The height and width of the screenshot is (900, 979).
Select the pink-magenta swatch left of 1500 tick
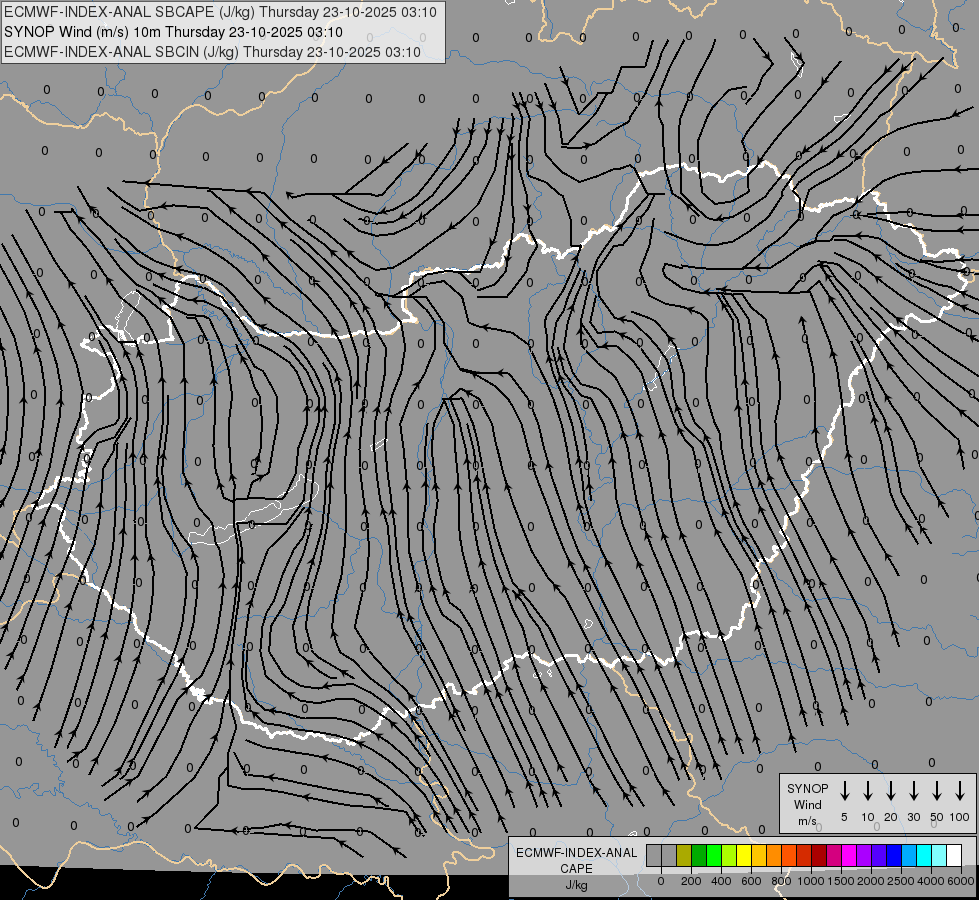[x=834, y=855]
